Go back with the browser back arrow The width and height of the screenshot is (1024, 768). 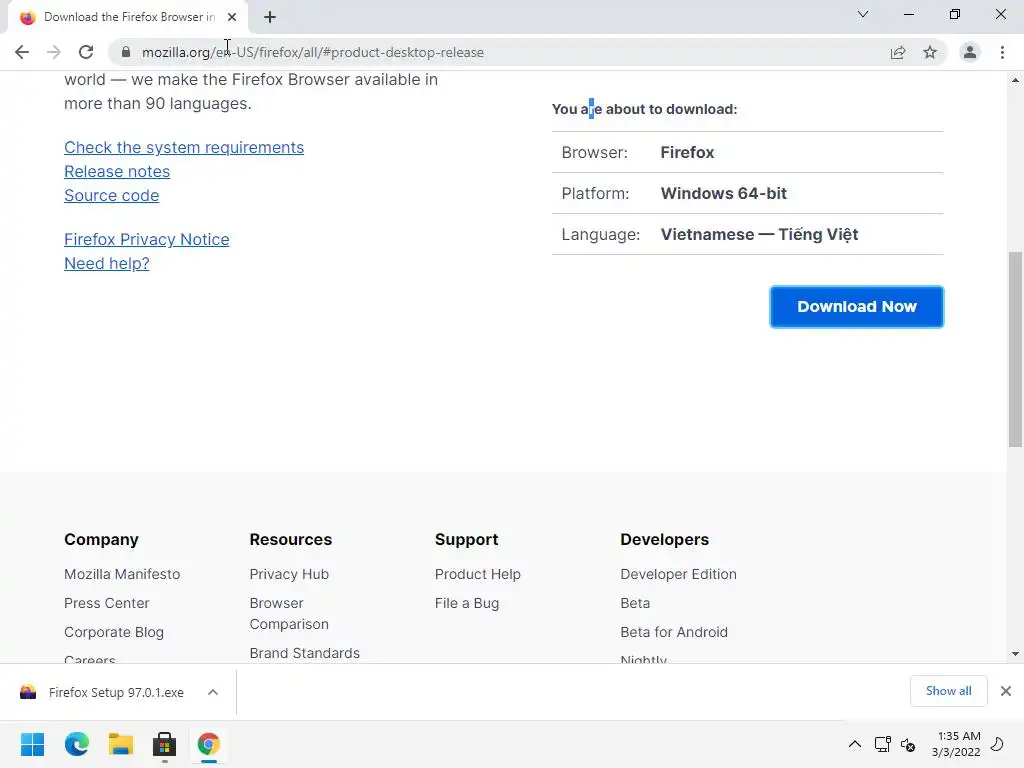click(x=22, y=52)
